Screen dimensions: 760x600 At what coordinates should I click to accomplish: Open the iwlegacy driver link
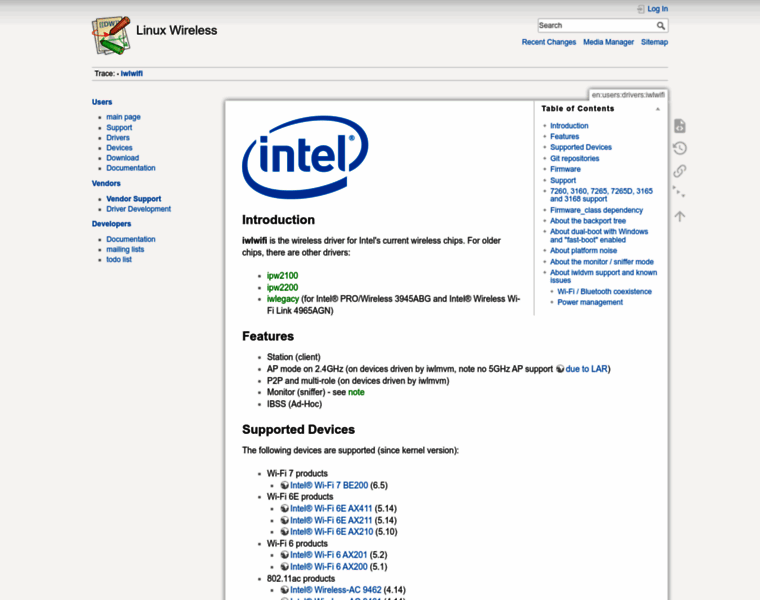283,299
